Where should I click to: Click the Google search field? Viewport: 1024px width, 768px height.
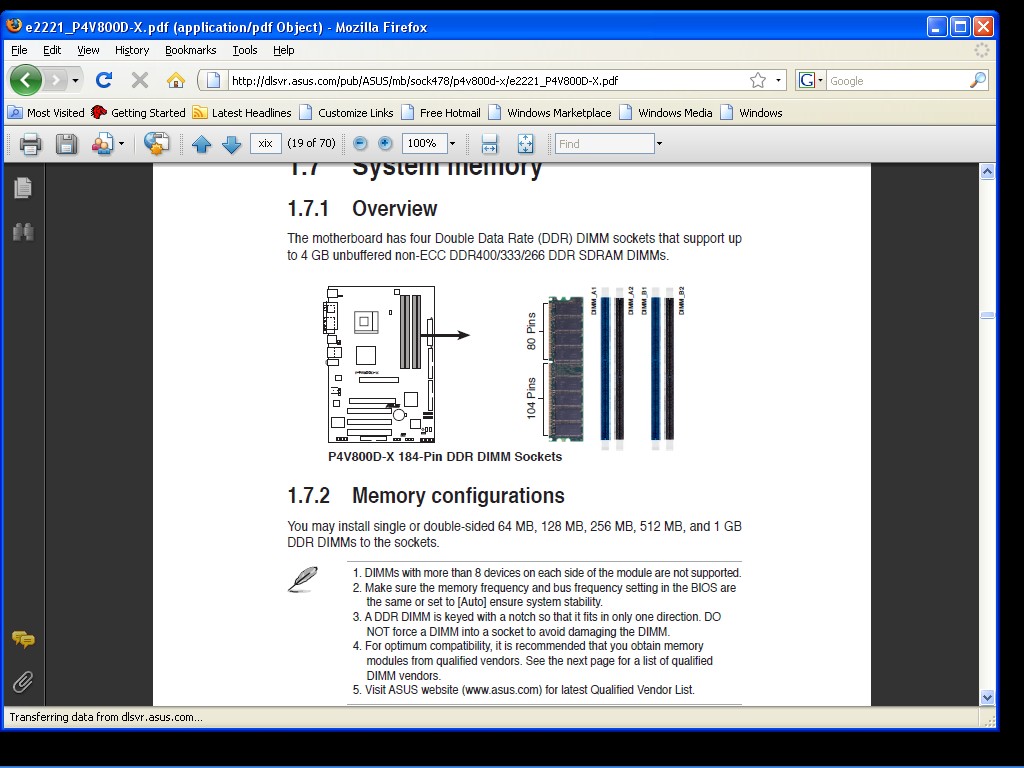click(x=898, y=80)
